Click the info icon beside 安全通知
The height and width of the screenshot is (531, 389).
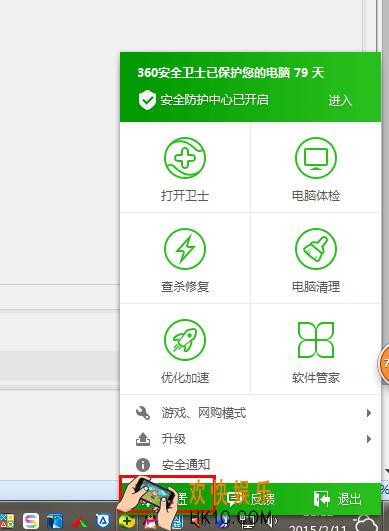(143, 465)
